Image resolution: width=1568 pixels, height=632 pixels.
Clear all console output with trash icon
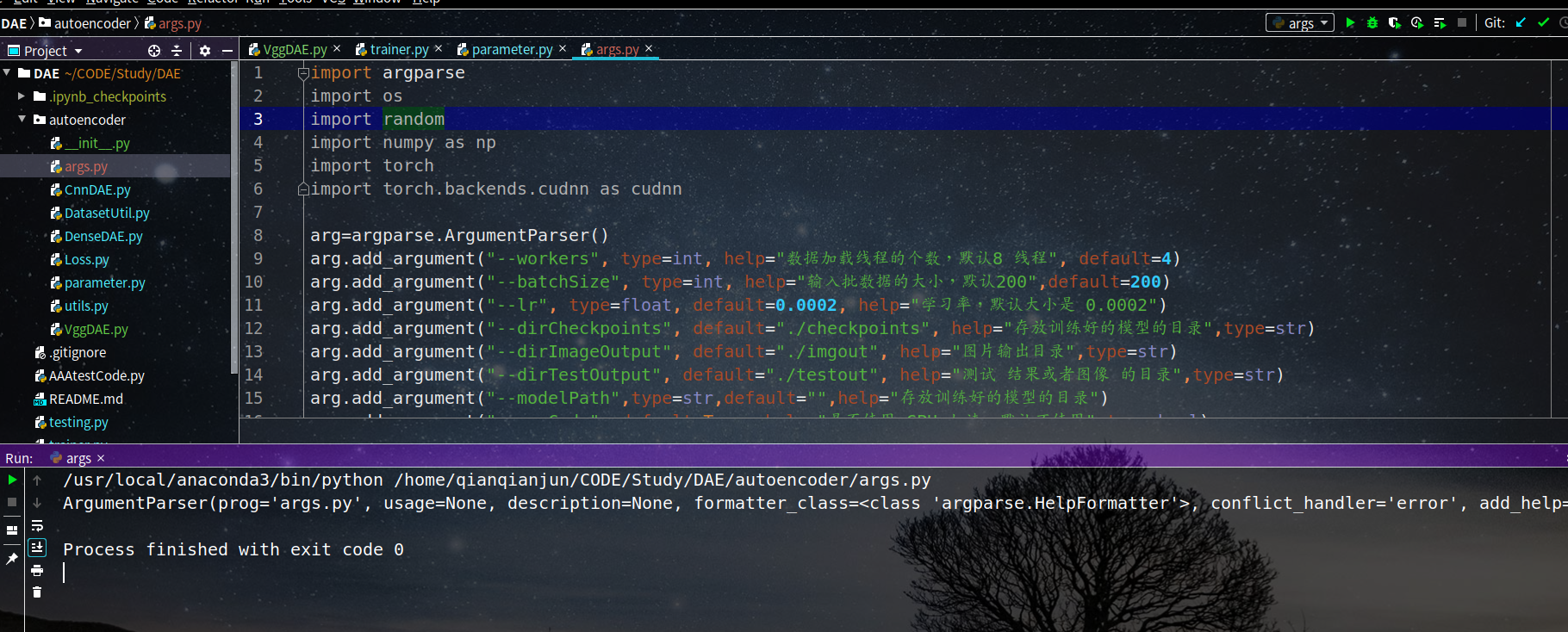coord(37,592)
